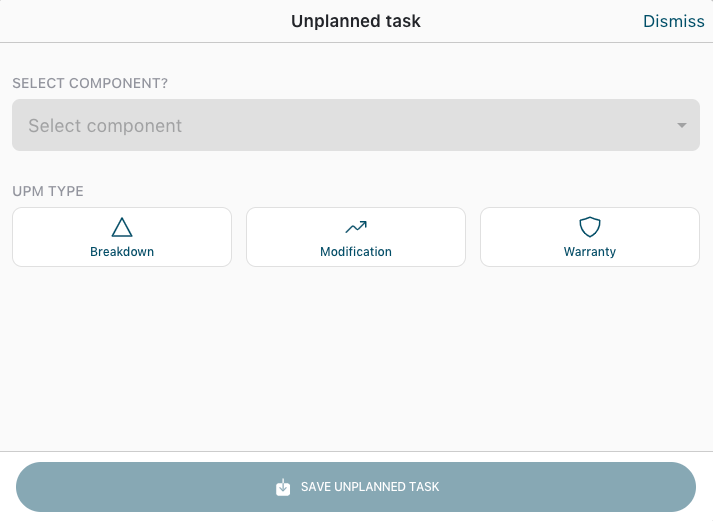Click the "SELECT COMPONENT?" field label
Screen dimensions: 713x521
coord(90,83)
